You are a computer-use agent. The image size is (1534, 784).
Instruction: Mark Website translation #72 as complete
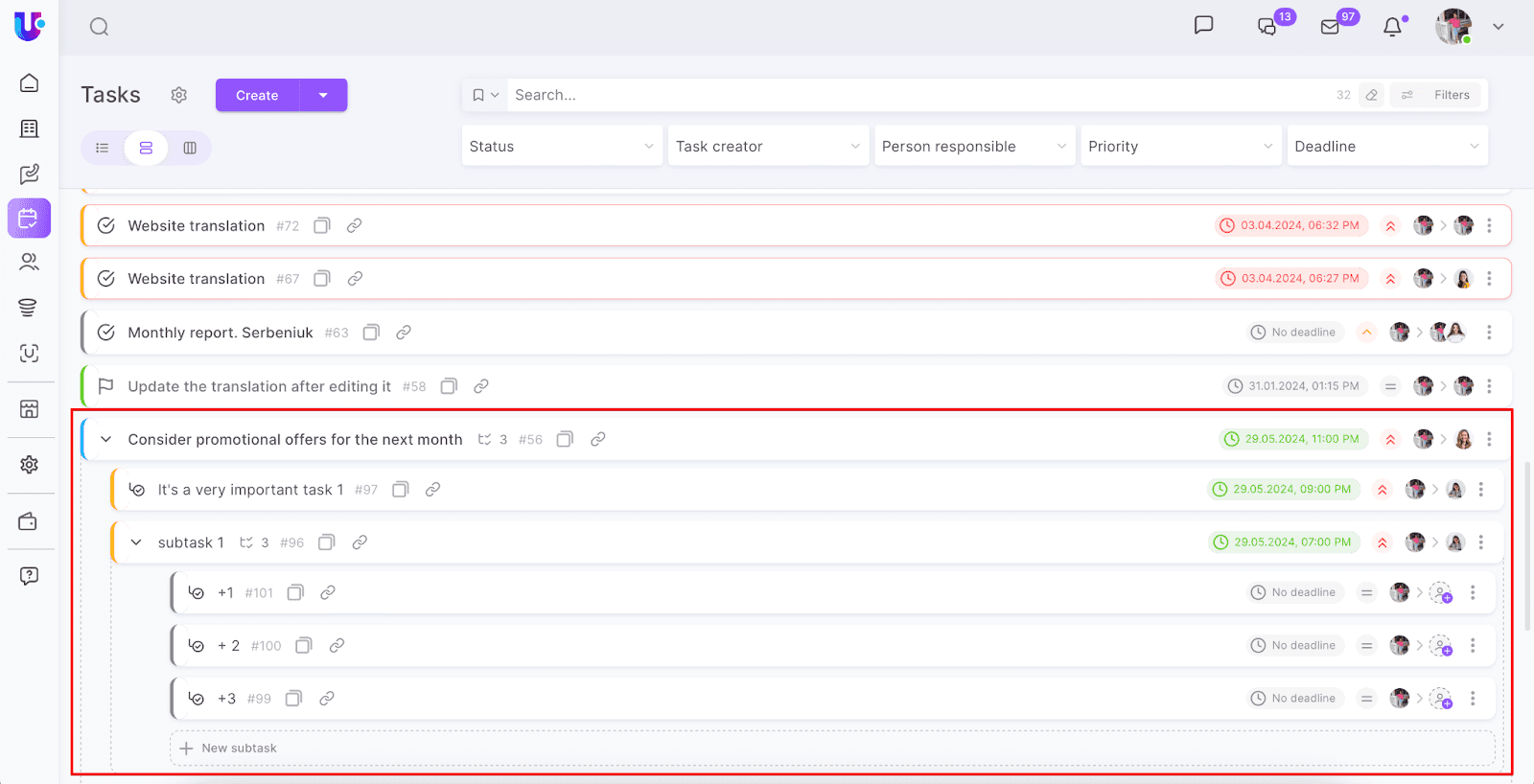(x=106, y=226)
